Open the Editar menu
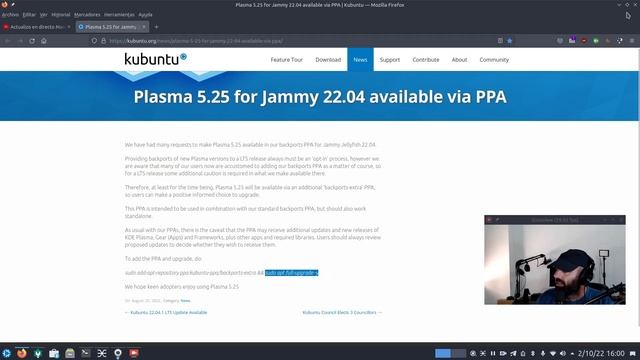Image resolution: width=640 pixels, height=360 pixels. coord(29,15)
